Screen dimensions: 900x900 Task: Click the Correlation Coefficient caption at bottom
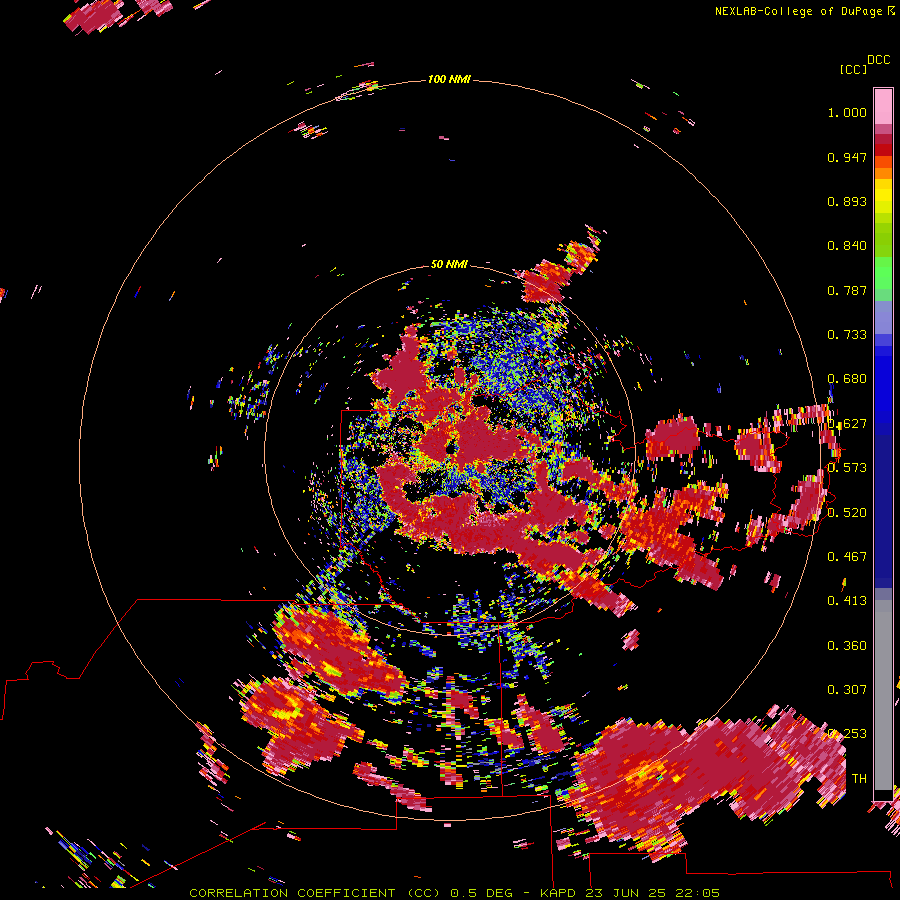coord(455,893)
